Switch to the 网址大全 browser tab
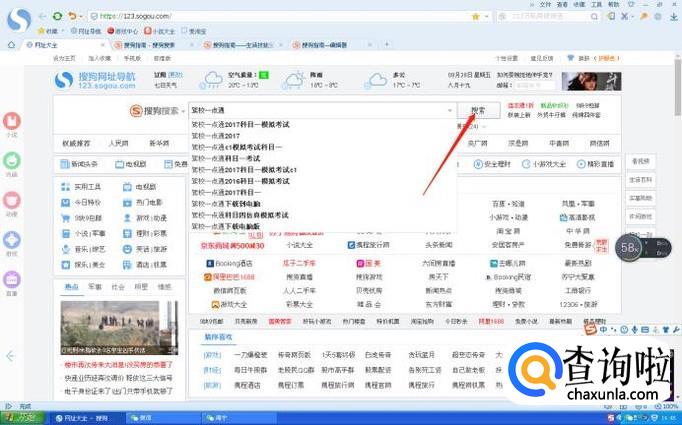Image resolution: width=682 pixels, height=425 pixels. pos(60,44)
